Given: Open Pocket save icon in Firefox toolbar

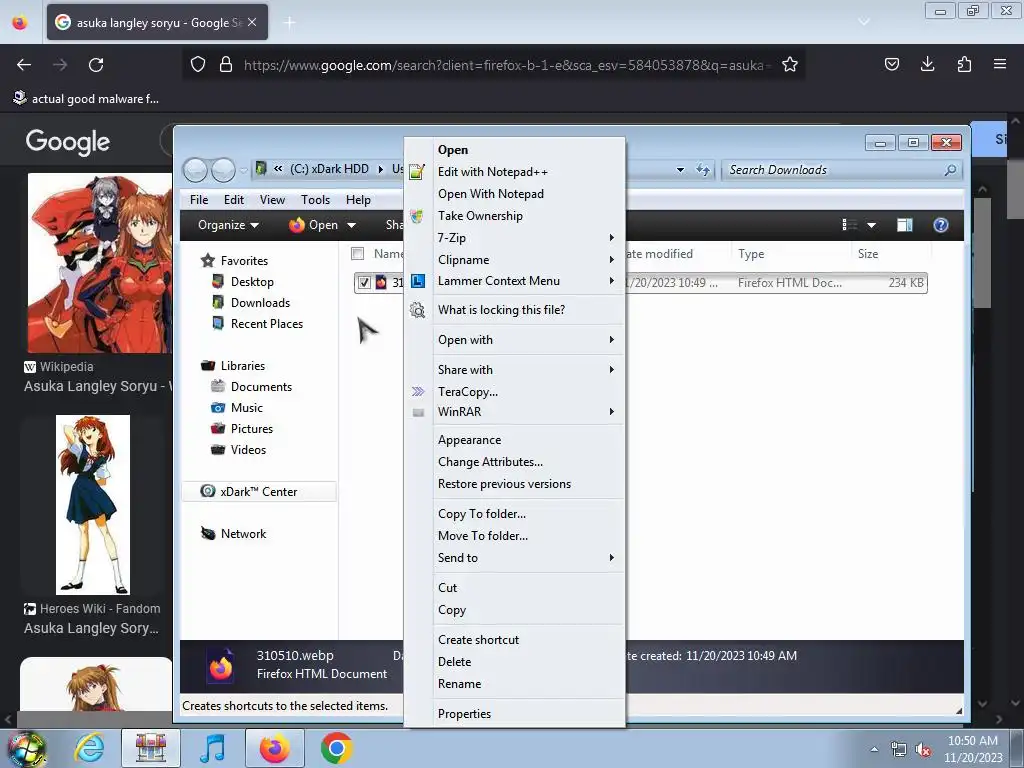Looking at the screenshot, I should (891, 64).
